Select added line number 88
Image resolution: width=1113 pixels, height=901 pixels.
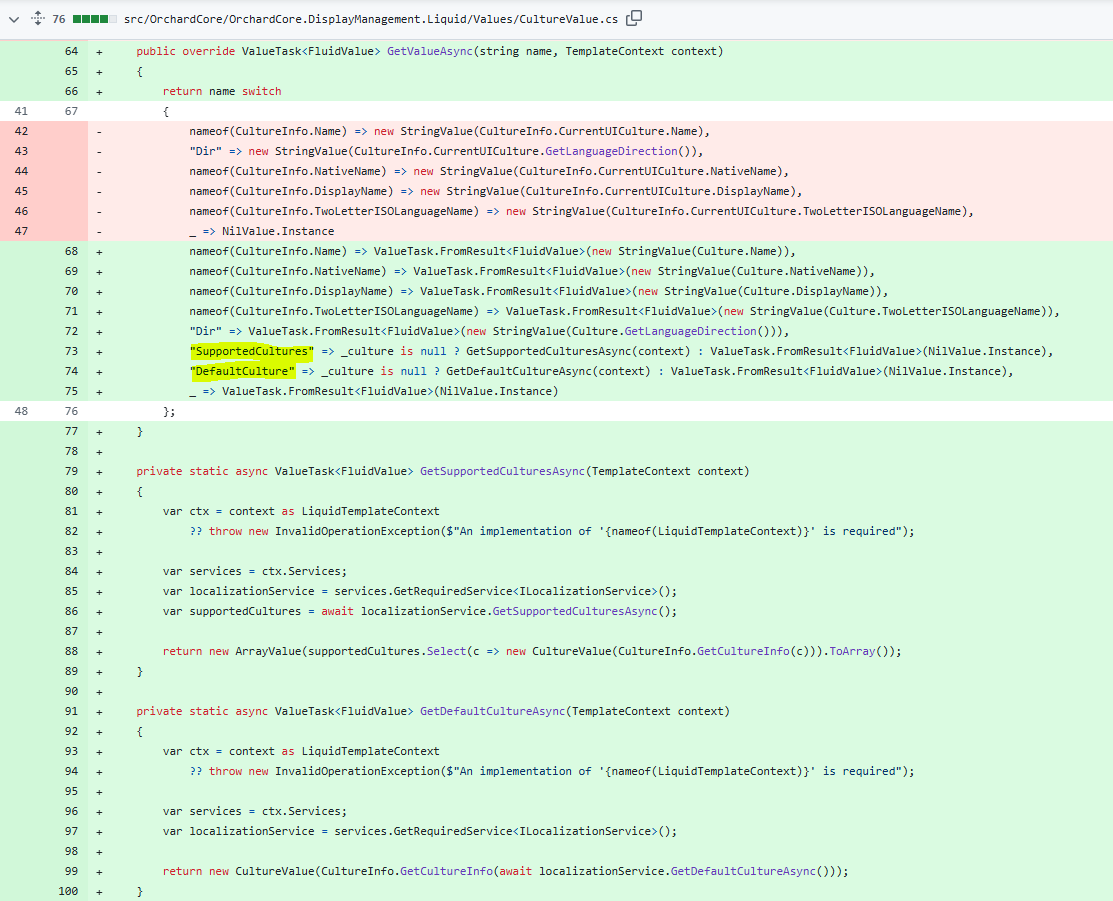click(x=71, y=651)
